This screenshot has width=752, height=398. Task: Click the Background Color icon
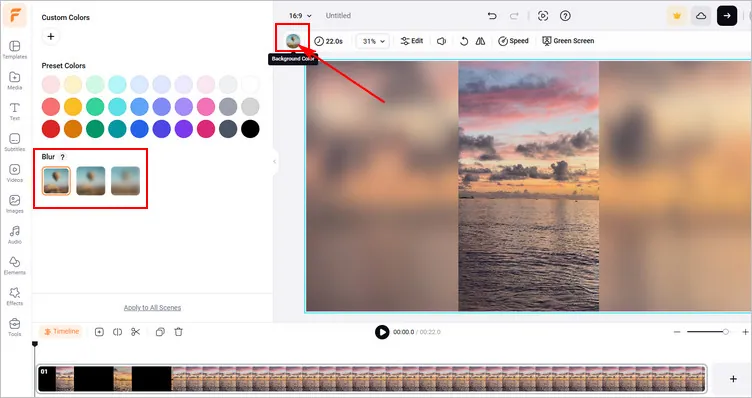(293, 41)
